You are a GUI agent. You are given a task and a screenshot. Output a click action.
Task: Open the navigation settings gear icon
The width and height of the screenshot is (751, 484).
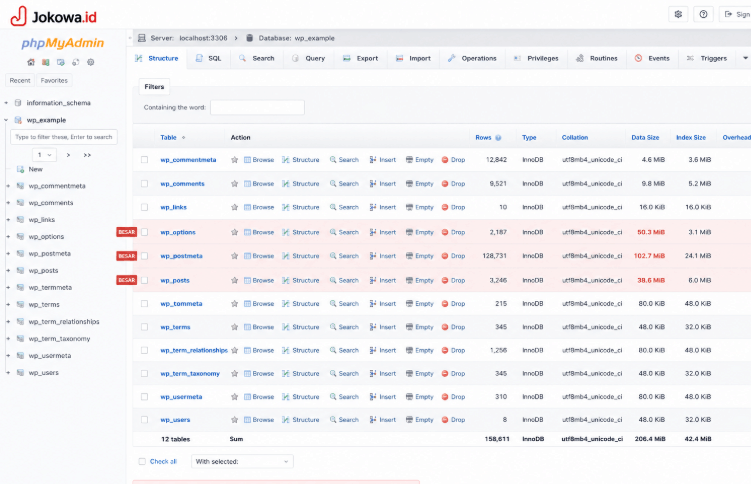point(91,62)
